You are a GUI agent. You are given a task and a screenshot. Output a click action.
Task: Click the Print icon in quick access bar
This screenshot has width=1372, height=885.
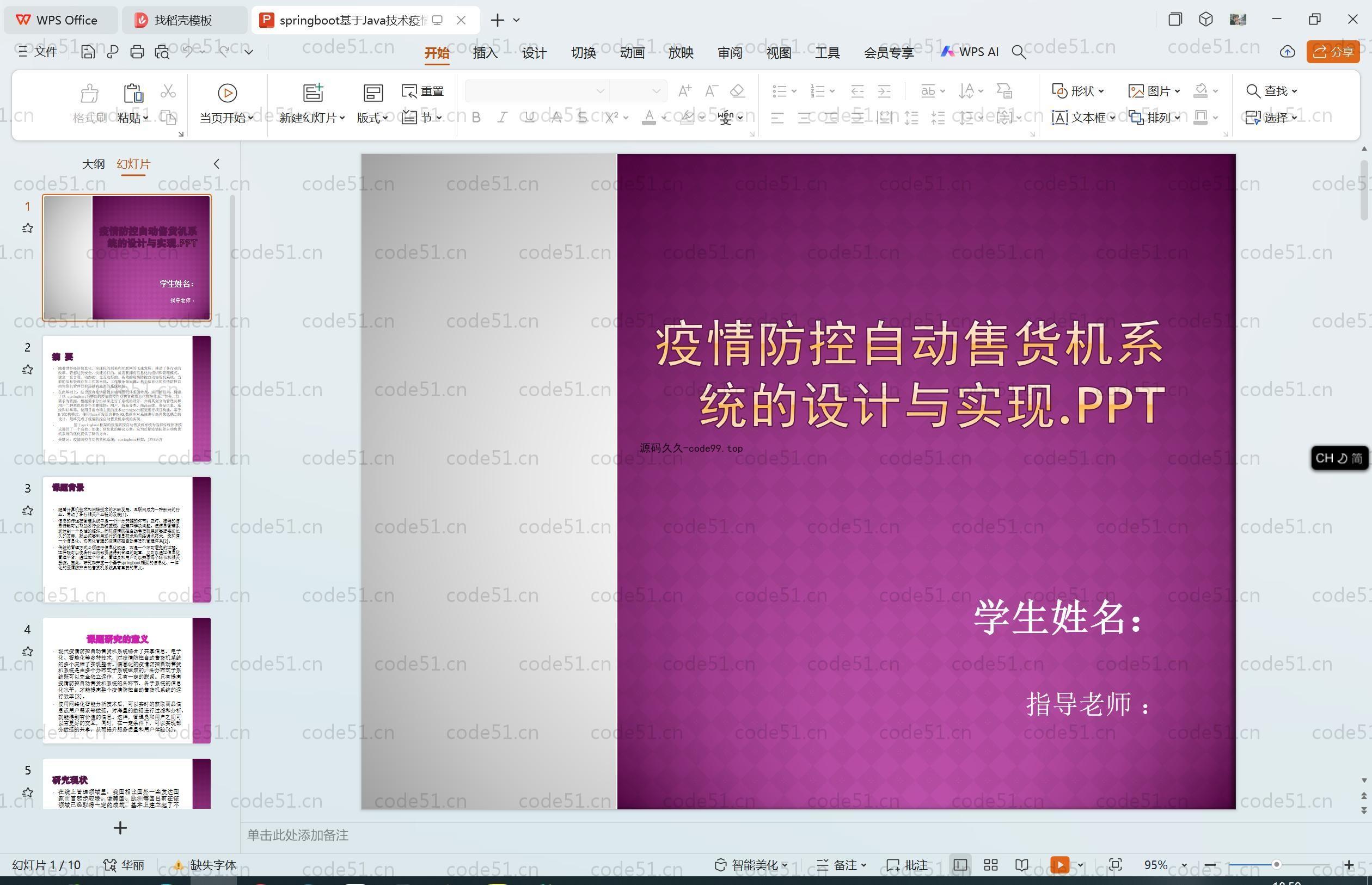click(x=137, y=52)
